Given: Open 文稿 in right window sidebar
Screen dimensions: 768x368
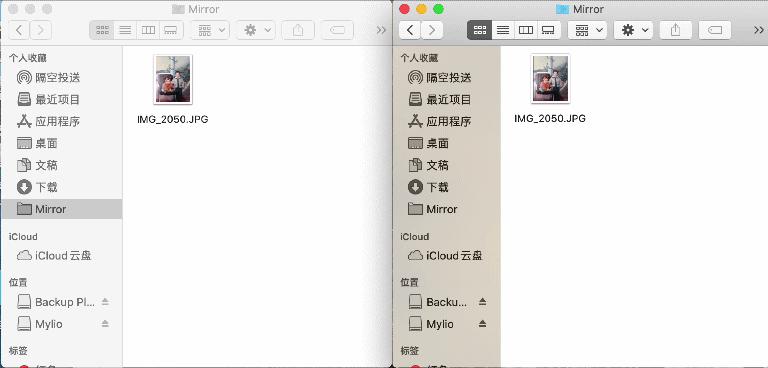Looking at the screenshot, I should tap(447, 165).
